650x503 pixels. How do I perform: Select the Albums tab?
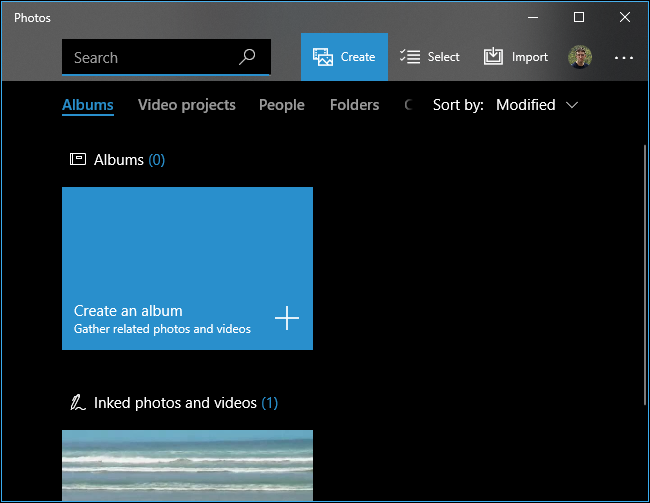tap(88, 105)
